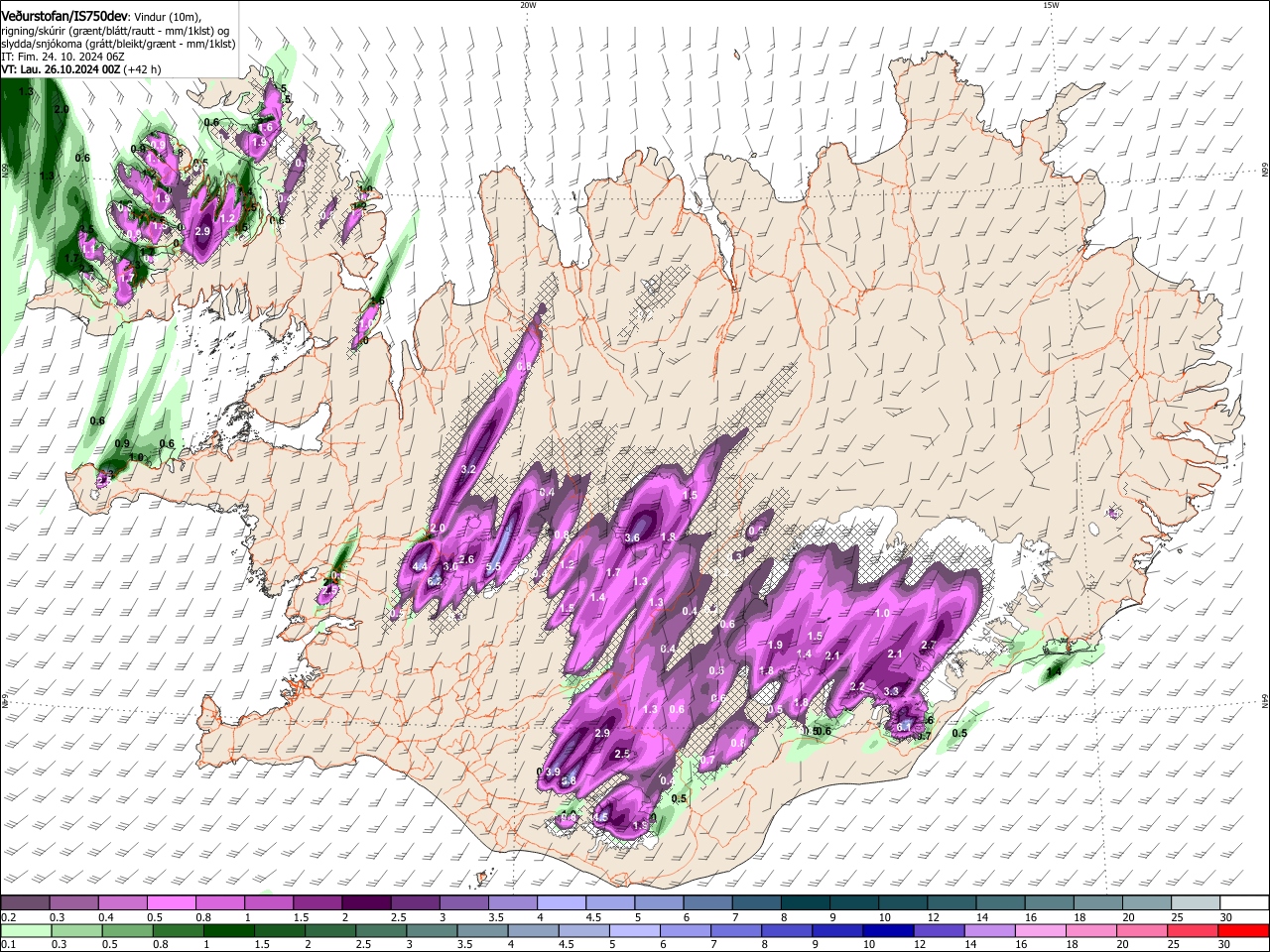The image size is (1270, 952).
Task: Click the '3.3' precipitation value on the map
Action: 891,691
